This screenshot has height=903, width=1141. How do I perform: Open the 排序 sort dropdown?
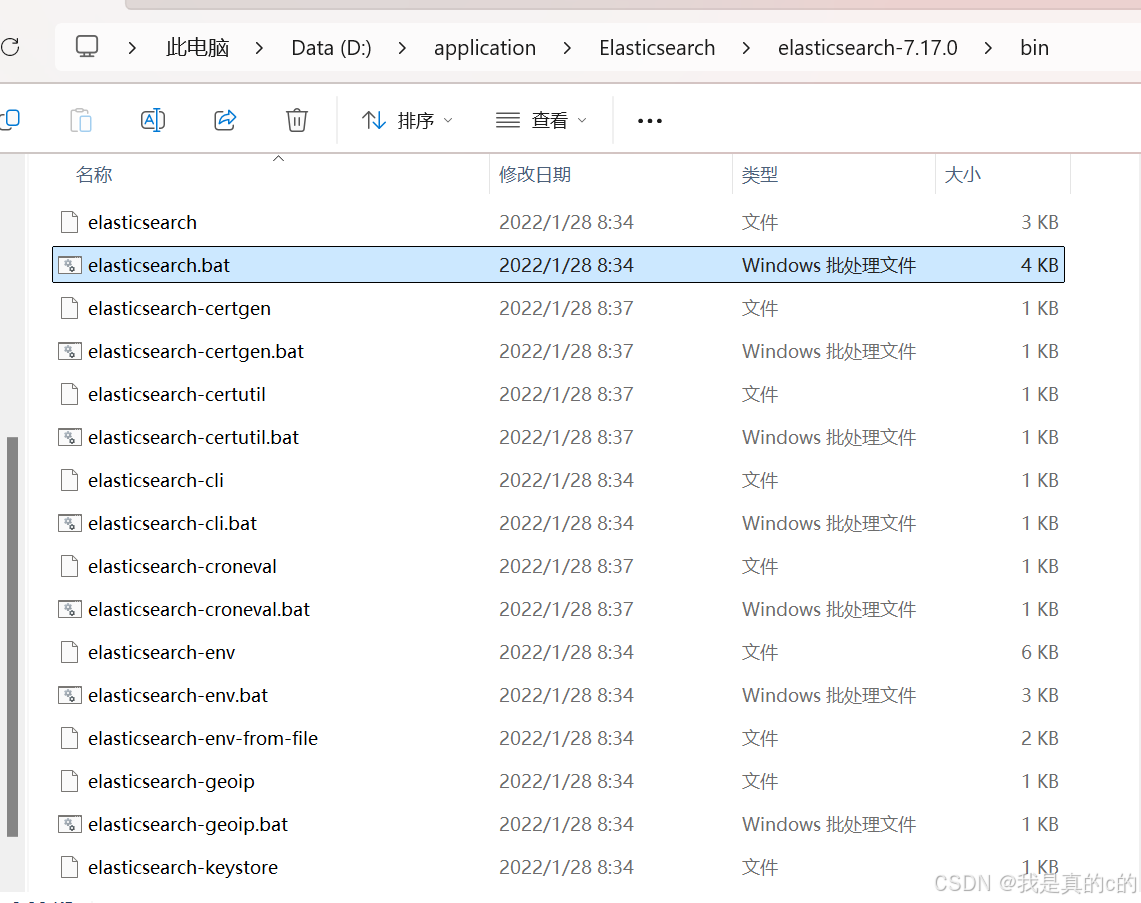pos(407,120)
